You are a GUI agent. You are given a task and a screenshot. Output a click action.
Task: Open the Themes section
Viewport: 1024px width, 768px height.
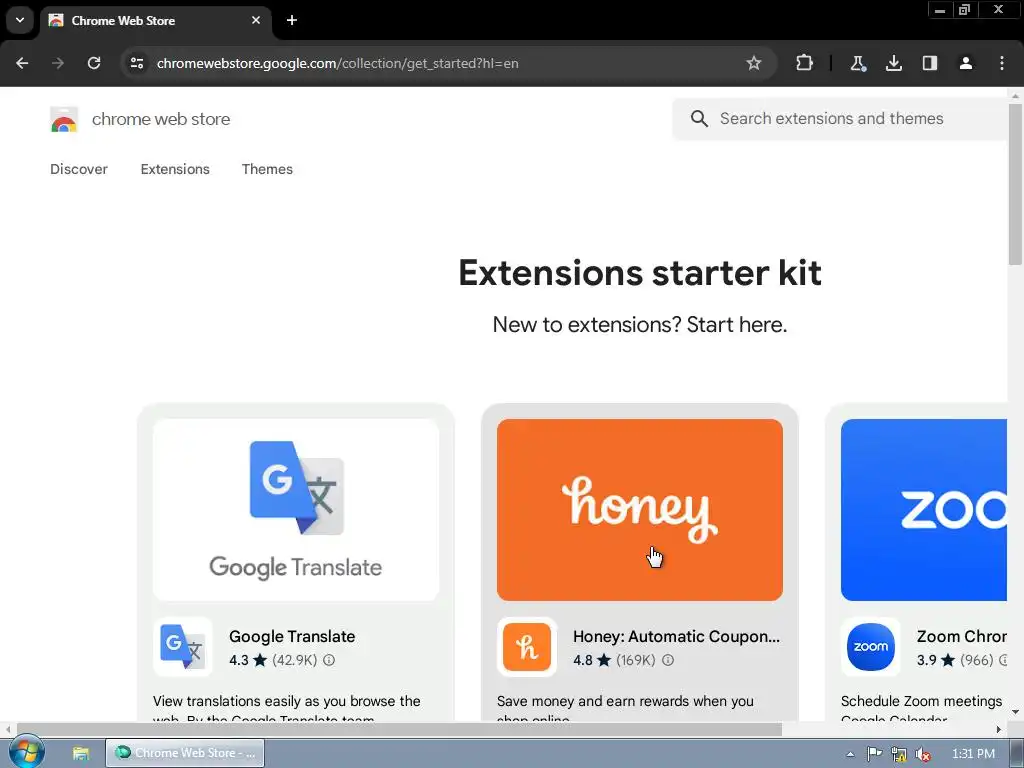pyautogui.click(x=267, y=169)
